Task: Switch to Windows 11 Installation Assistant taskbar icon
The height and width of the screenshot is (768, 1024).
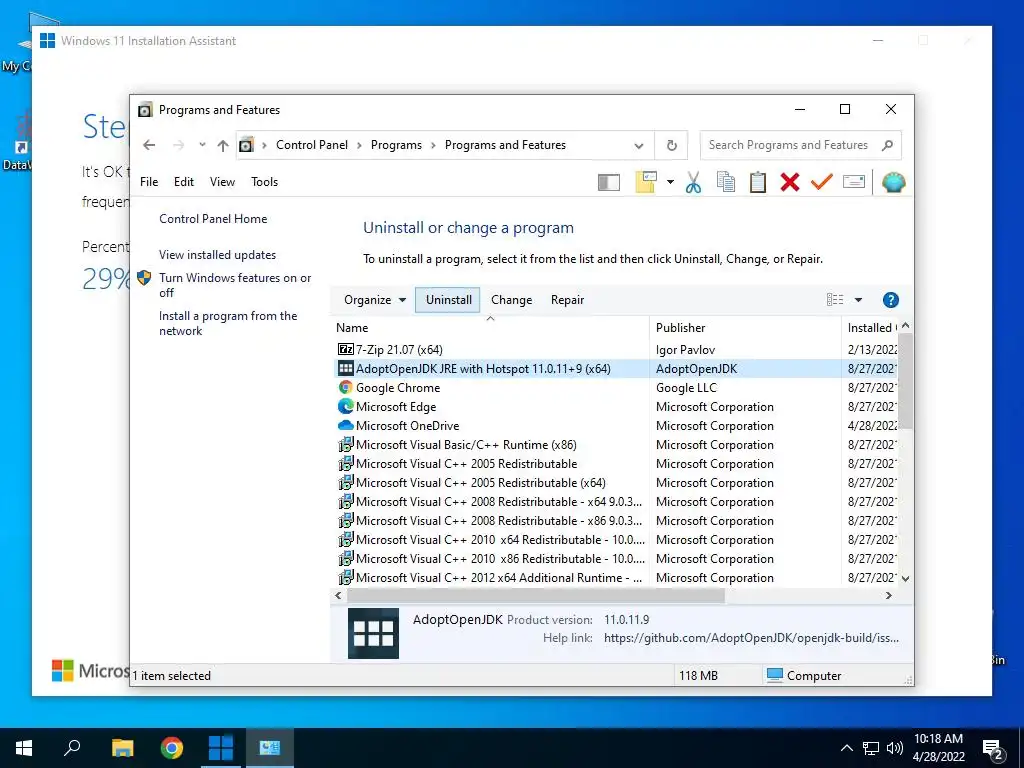Action: pos(221,748)
